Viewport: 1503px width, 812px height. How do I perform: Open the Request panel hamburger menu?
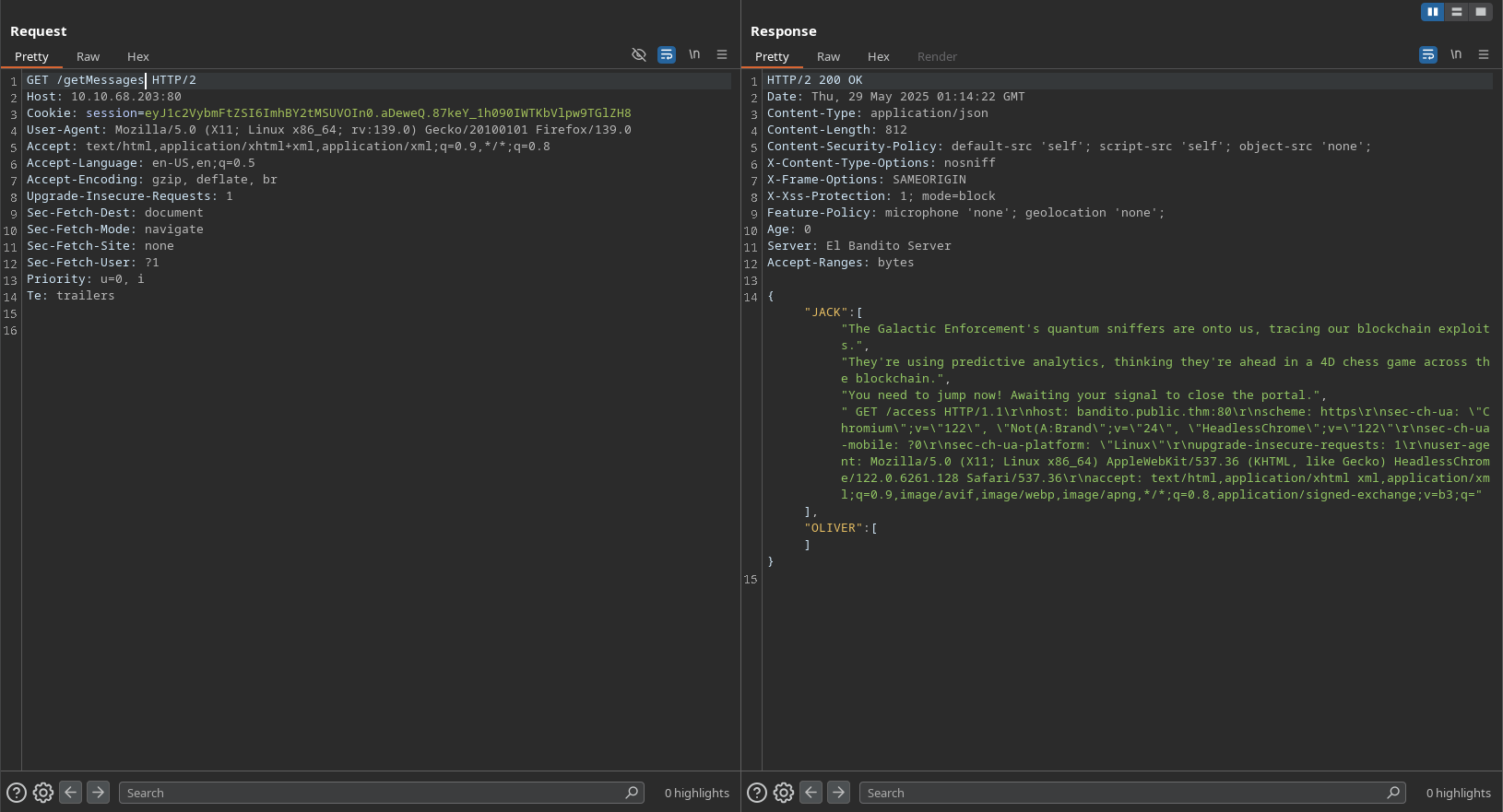click(x=722, y=55)
